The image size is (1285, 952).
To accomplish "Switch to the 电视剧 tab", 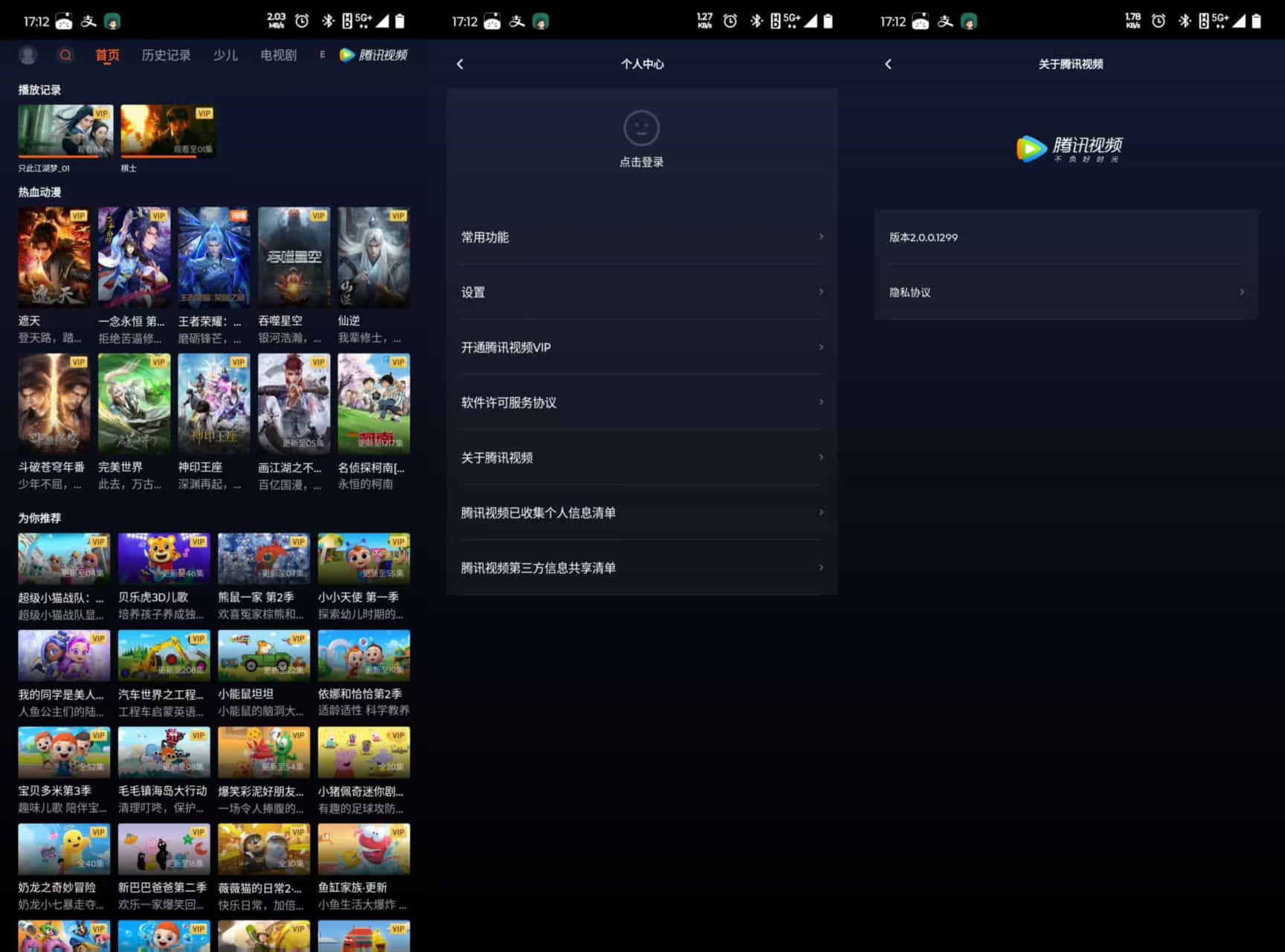I will (278, 55).
